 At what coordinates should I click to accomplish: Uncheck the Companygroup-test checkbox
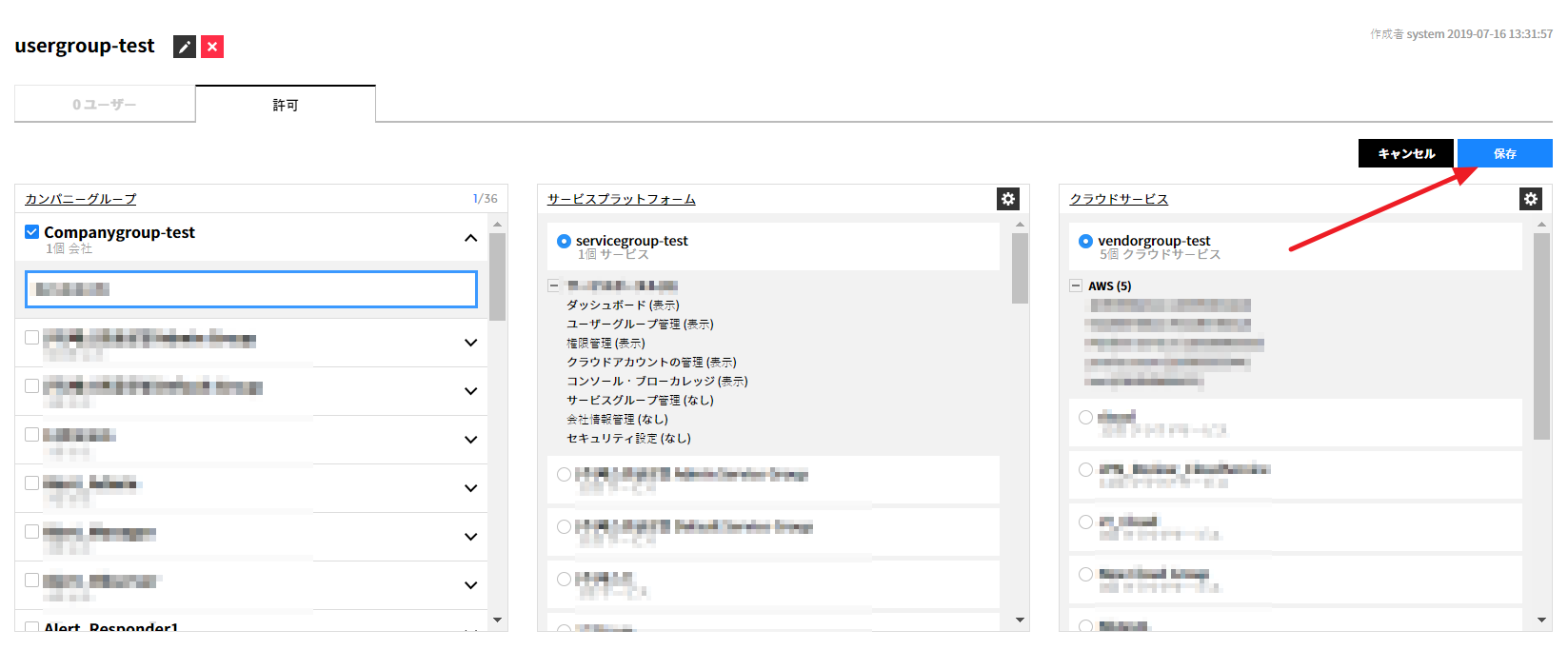pyautogui.click(x=32, y=232)
